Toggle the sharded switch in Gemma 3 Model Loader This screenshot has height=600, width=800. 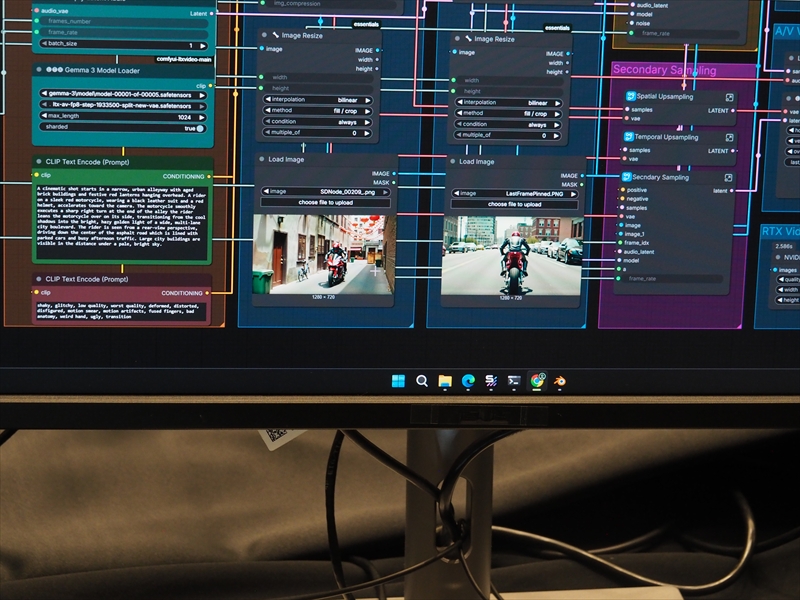click(x=200, y=128)
